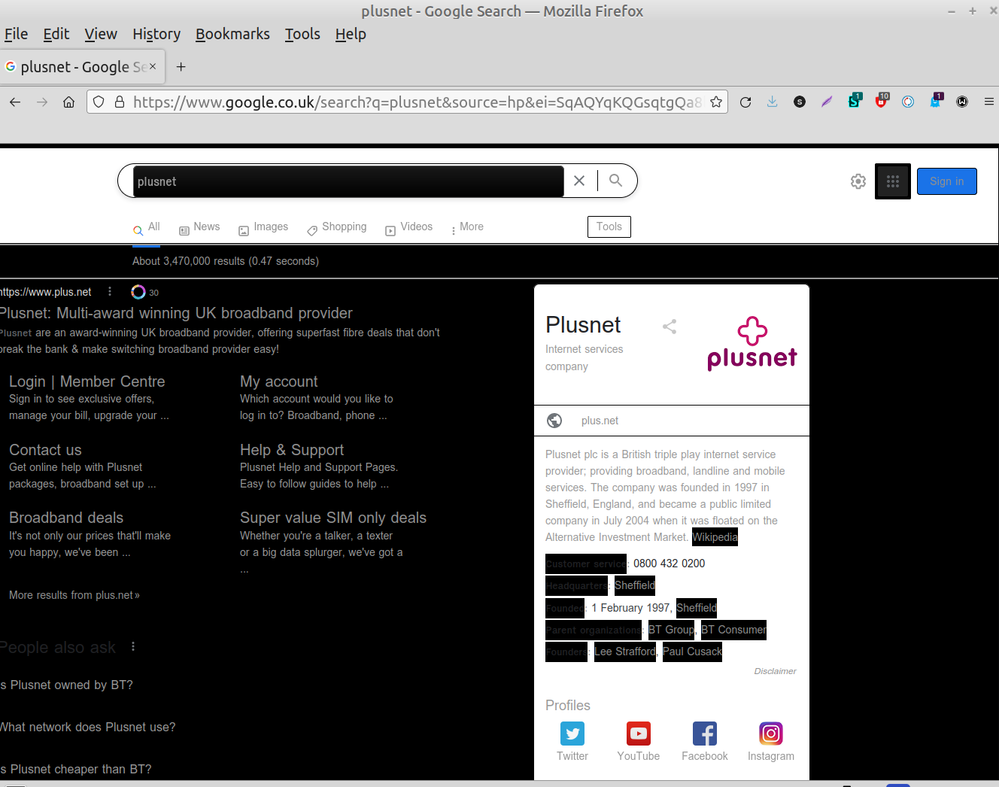Viewport: 999px width, 787px height.
Task: Open the More search filters dropdown
Action: [x=467, y=227]
